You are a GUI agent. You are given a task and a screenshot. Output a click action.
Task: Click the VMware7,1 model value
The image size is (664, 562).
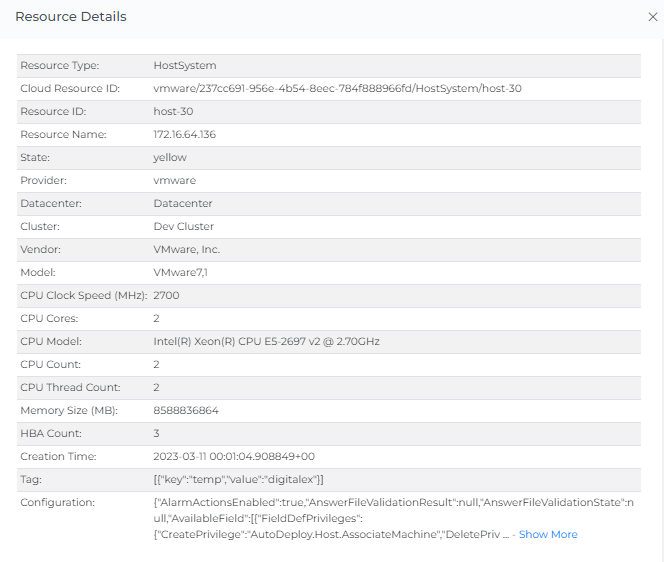[181, 272]
